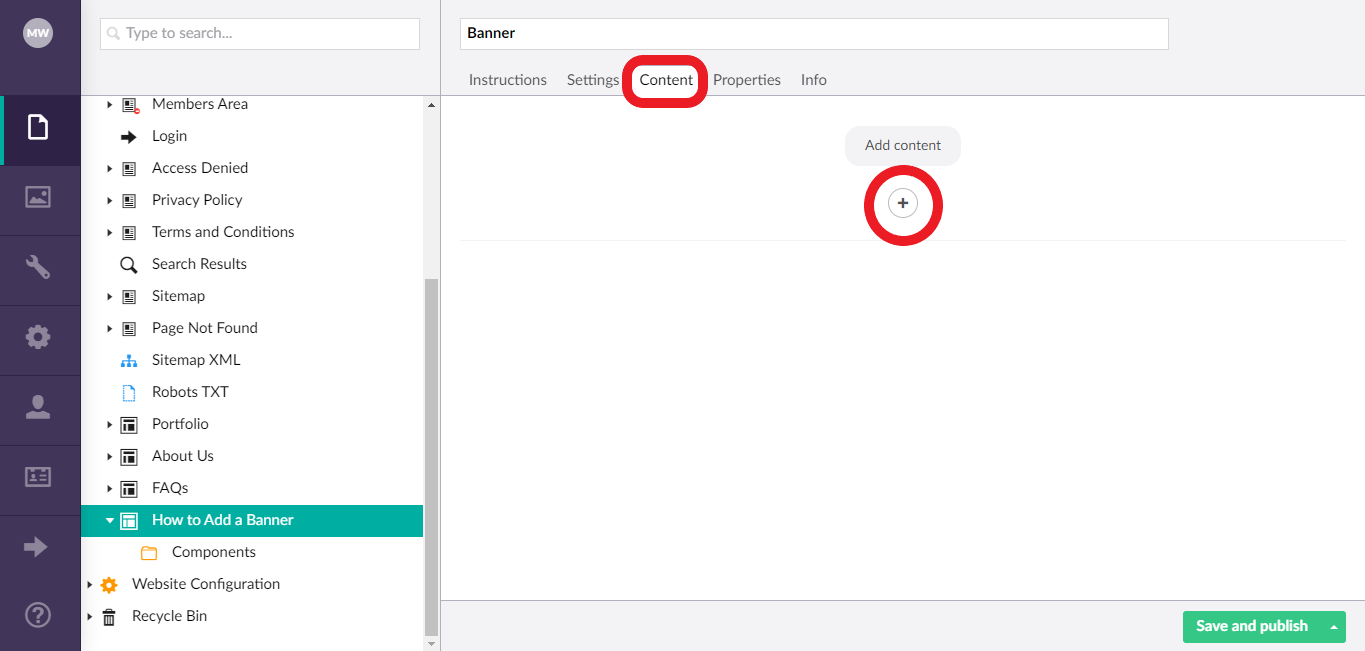Screen dimensions: 1365x651
Task: Expand the Members Area node
Action: (x=109, y=105)
